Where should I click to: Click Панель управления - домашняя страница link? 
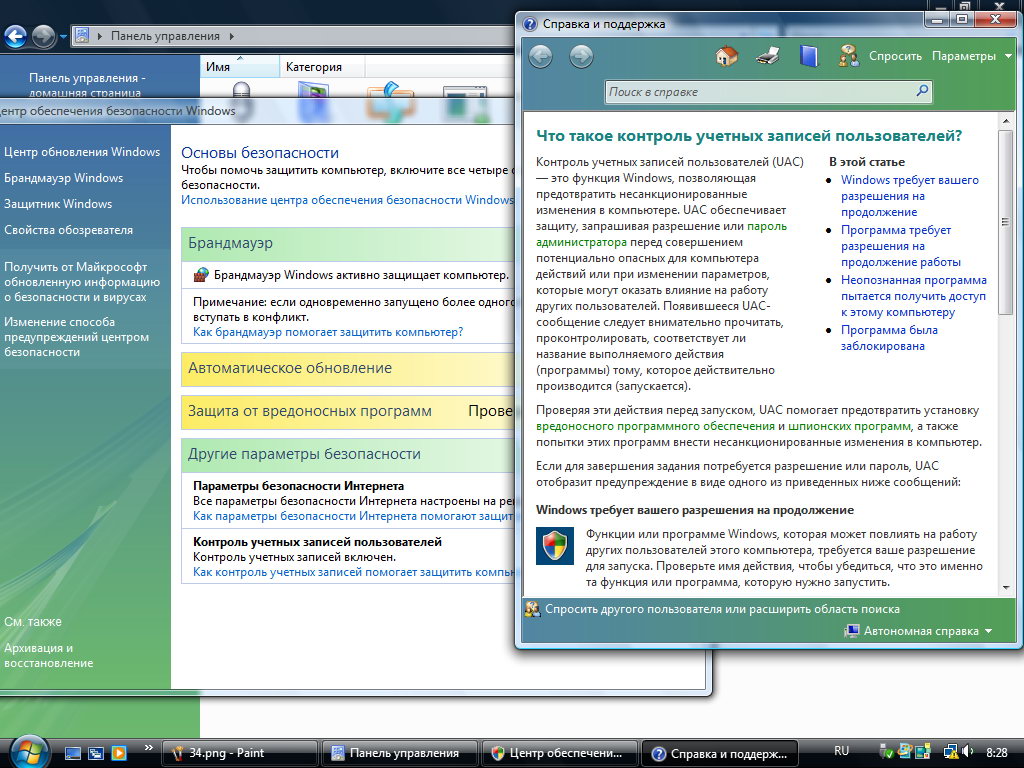87,84
